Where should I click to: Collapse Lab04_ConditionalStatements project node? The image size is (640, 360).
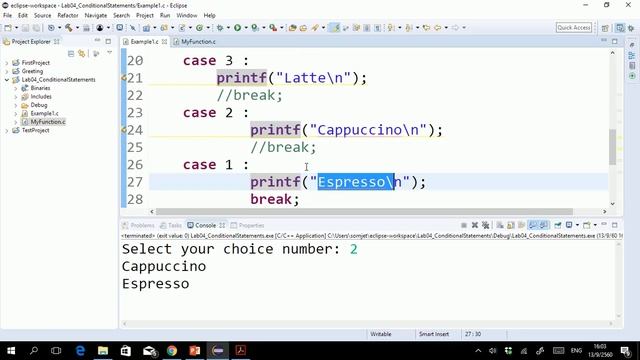(x=7, y=80)
